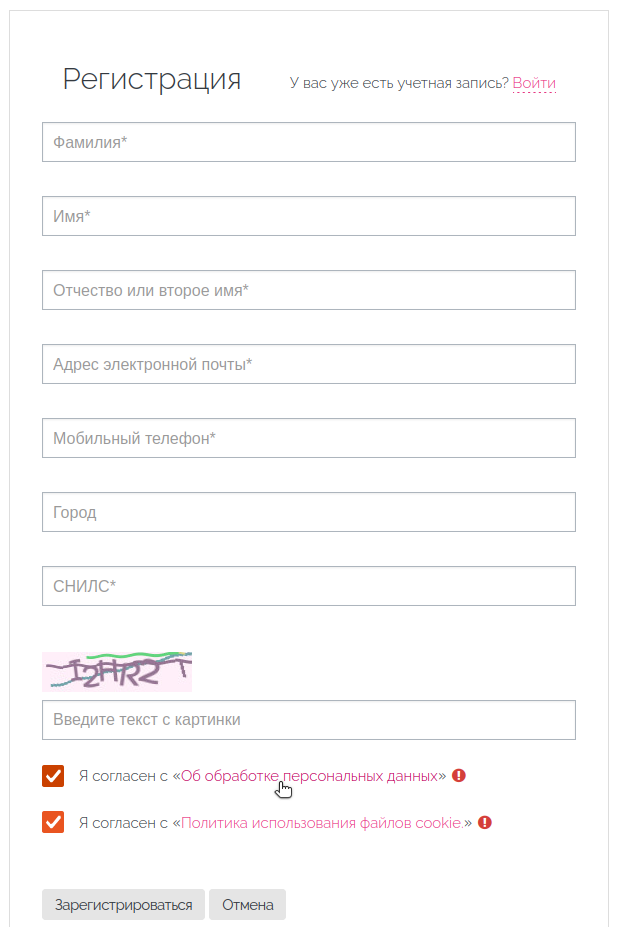This screenshot has height=927, width=617.
Task: Click the Мобильный телефон field
Action: click(x=308, y=438)
